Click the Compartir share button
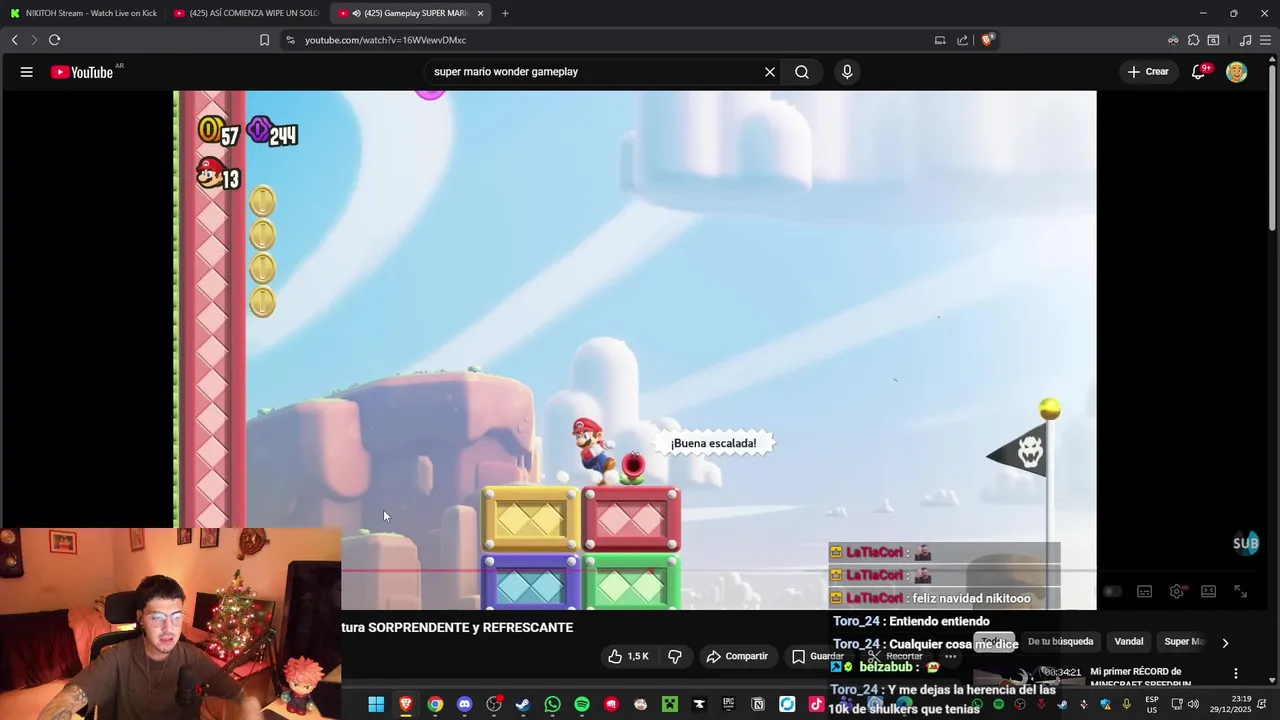 pos(737,656)
